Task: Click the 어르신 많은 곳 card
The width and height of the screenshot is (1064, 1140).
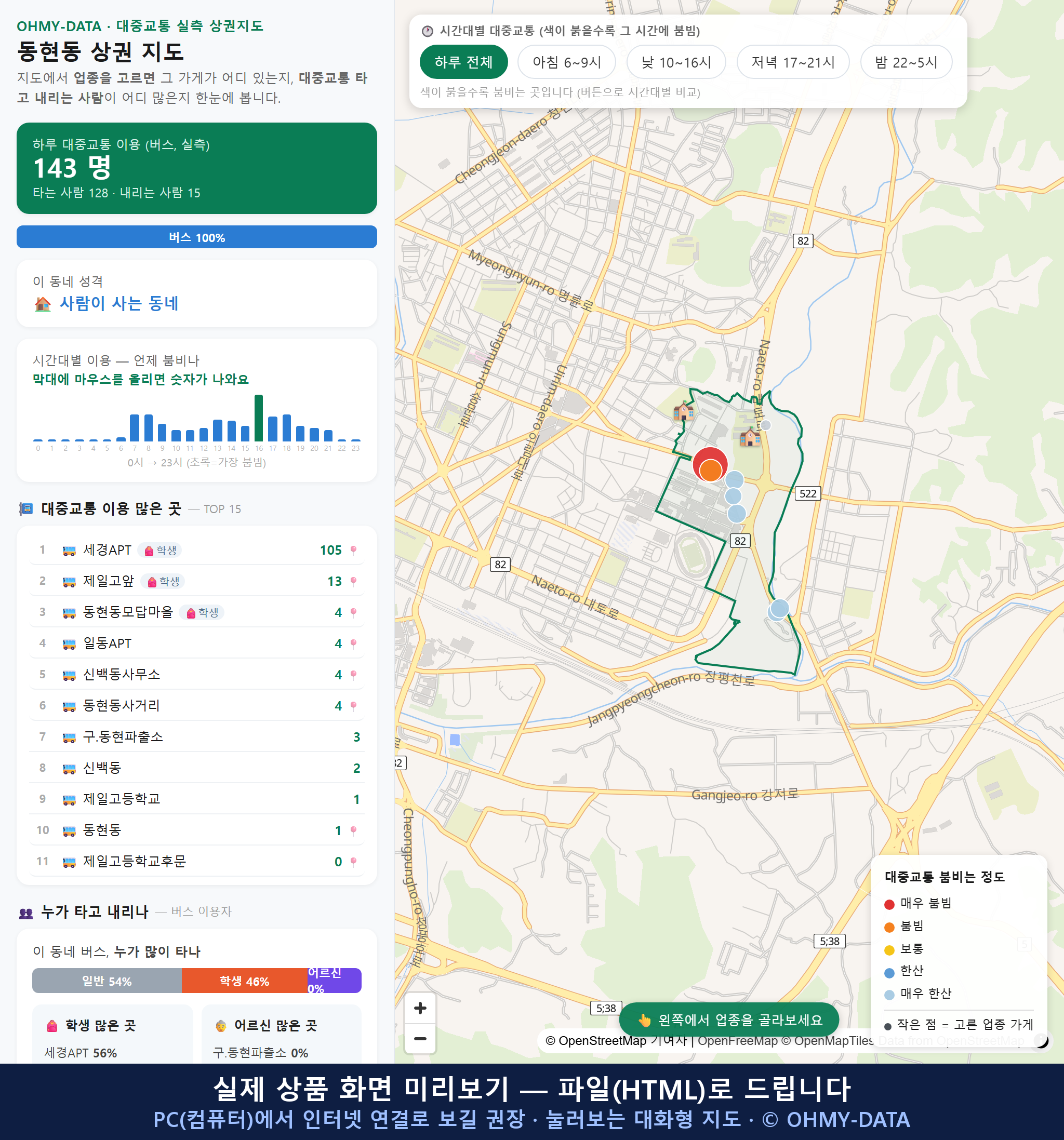Action: coord(281,1034)
